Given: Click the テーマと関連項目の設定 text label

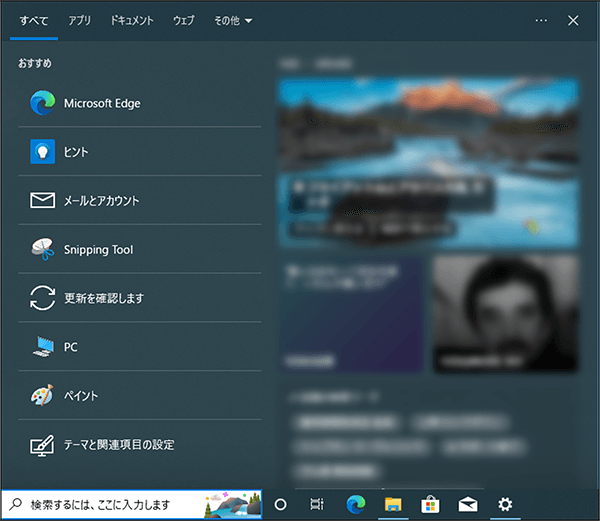Looking at the screenshot, I should pyautogui.click(x=119, y=444).
